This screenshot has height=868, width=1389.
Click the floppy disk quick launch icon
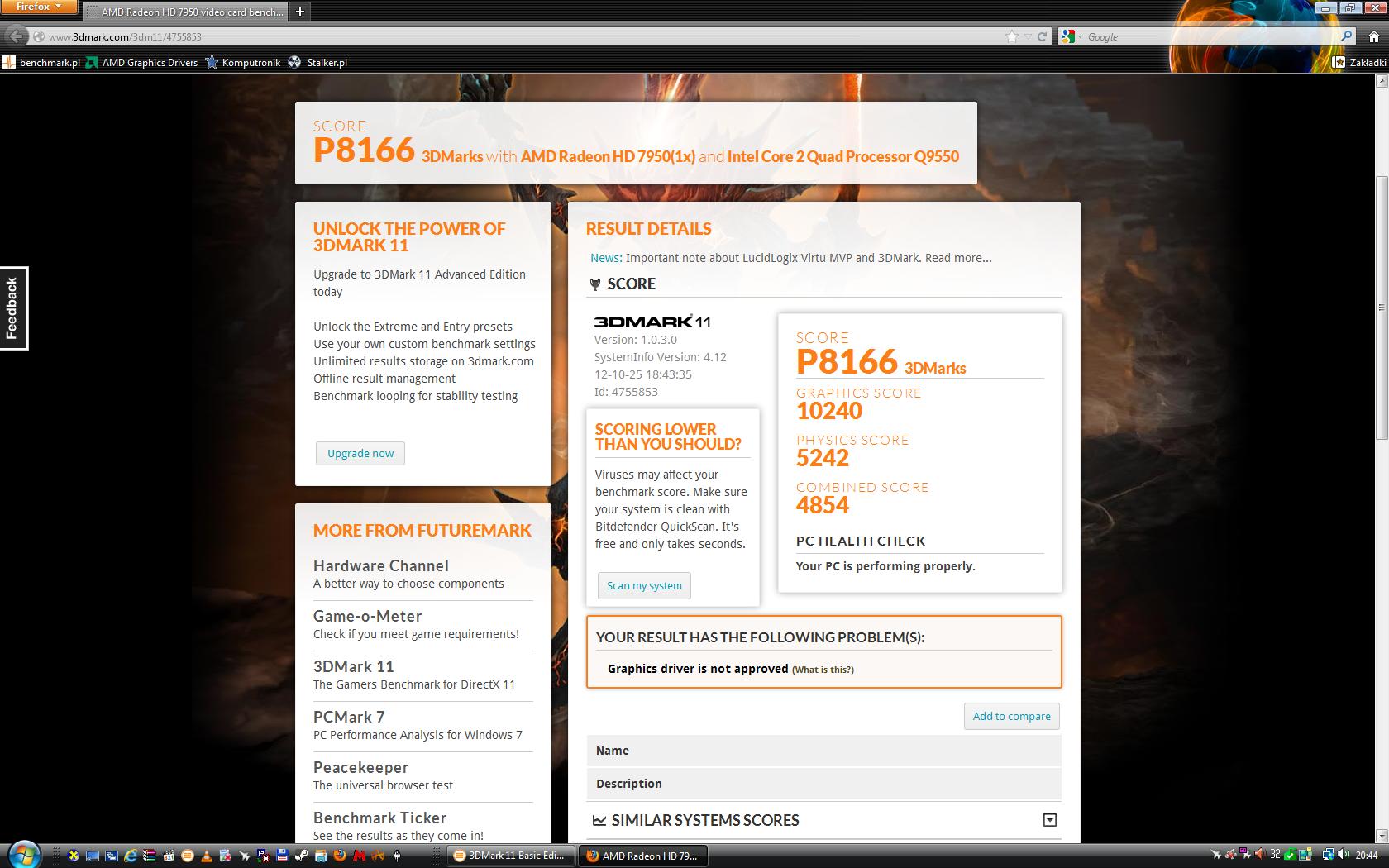tap(282, 856)
